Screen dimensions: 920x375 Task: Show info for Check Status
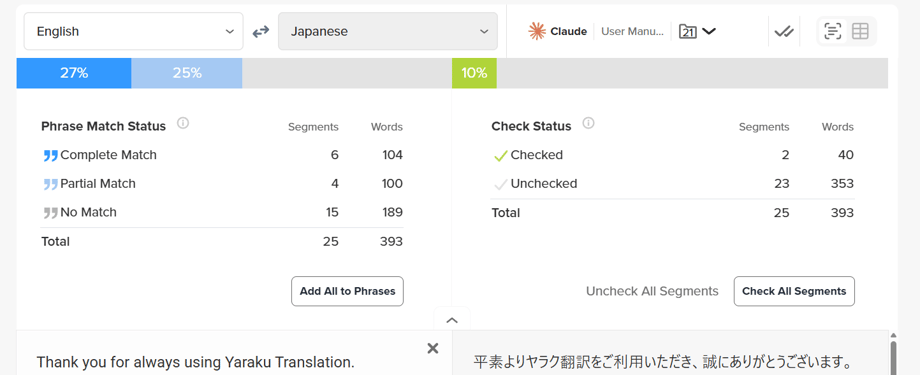(588, 123)
